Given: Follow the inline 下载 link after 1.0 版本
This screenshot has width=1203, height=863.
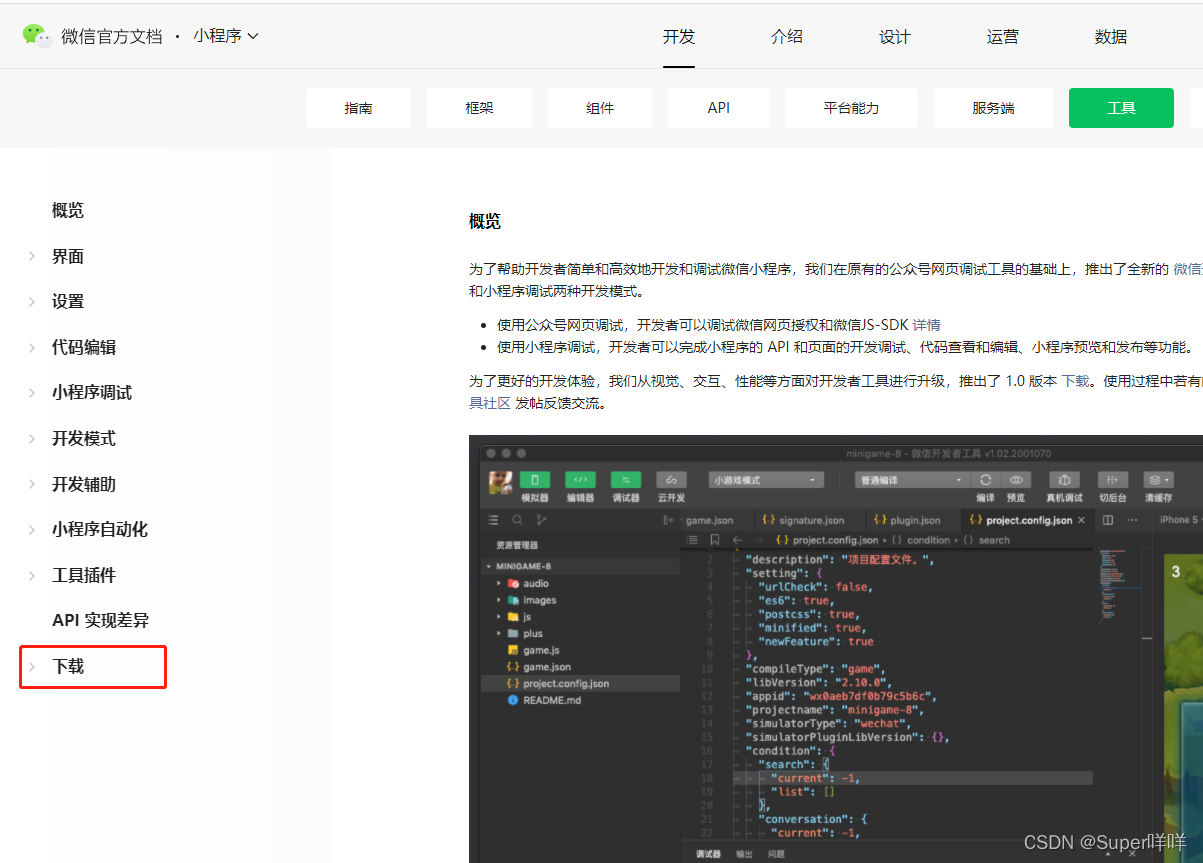Looking at the screenshot, I should click(x=1075, y=382).
